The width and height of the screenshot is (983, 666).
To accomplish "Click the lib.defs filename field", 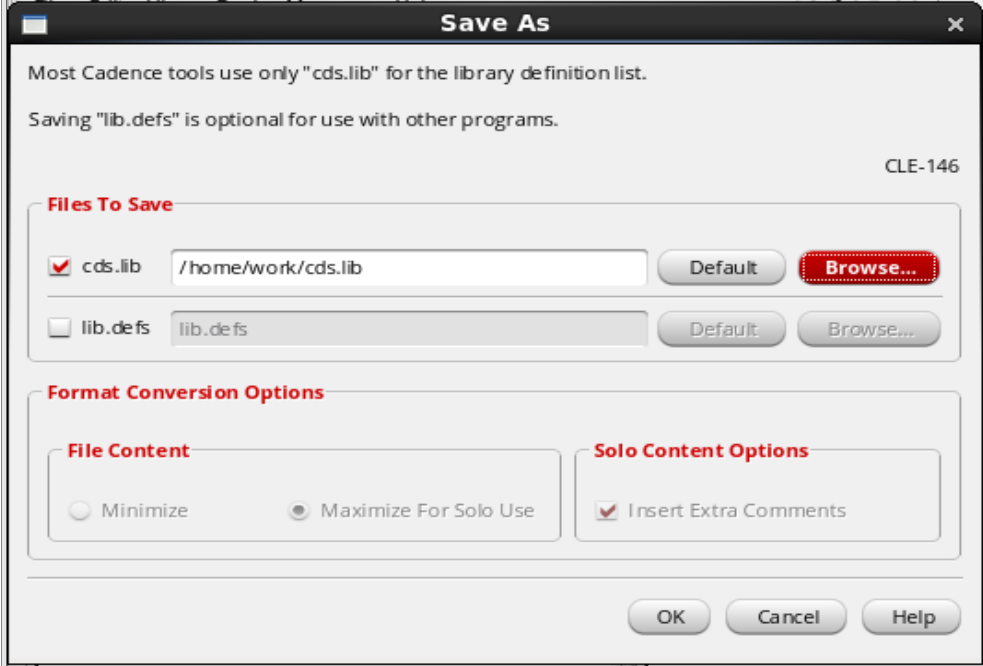I will [x=409, y=328].
